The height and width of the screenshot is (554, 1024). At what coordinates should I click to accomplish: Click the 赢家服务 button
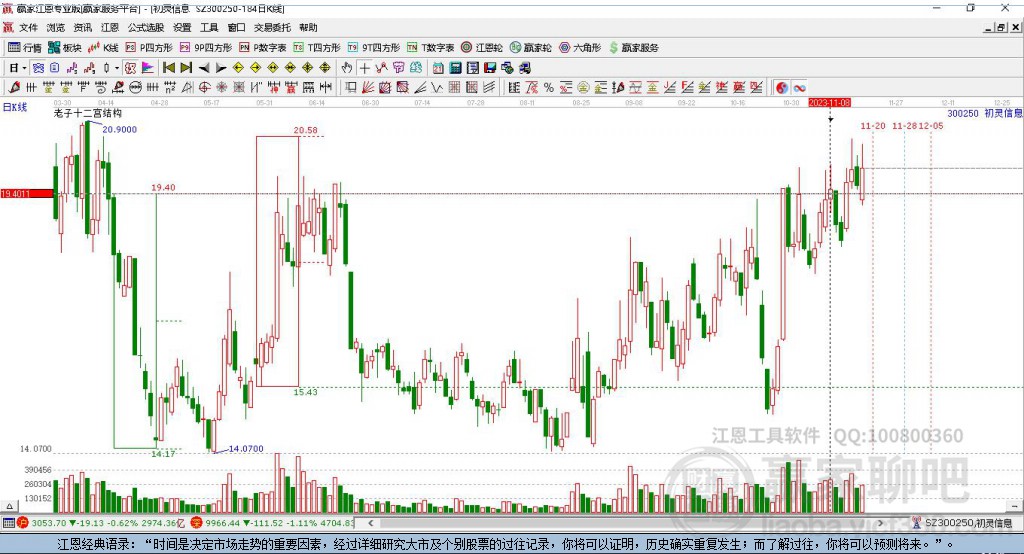click(632, 47)
